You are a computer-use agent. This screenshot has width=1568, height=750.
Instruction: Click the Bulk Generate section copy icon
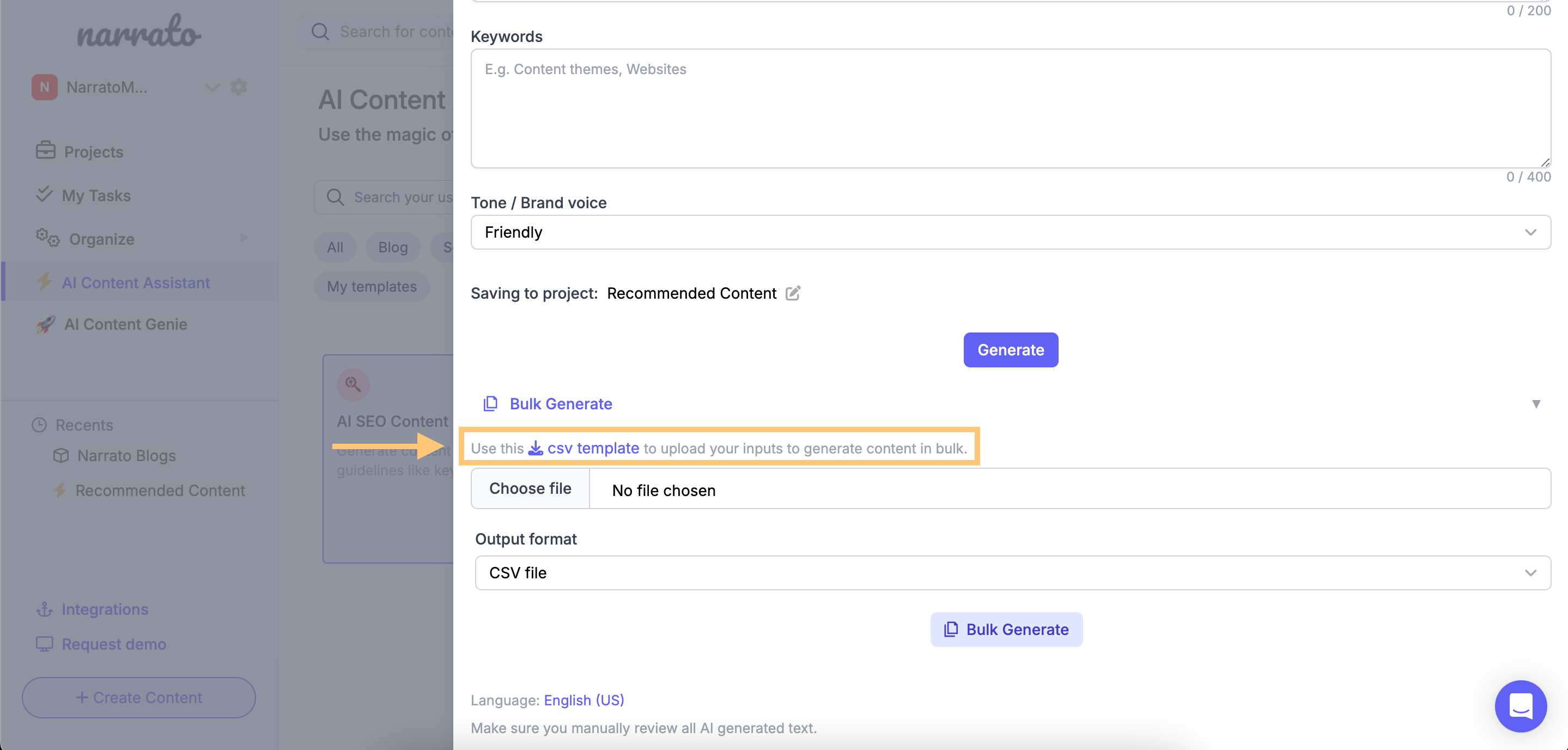(x=490, y=403)
